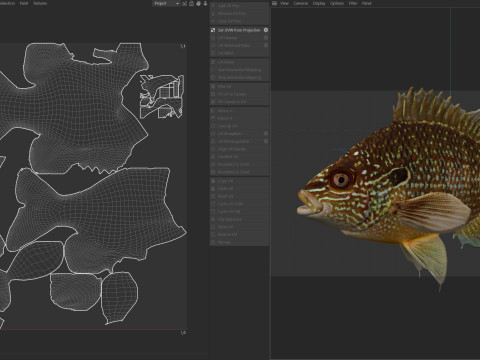Open options gear beside UV Rectangularize
The width and height of the screenshot is (480, 360).
(266, 141)
